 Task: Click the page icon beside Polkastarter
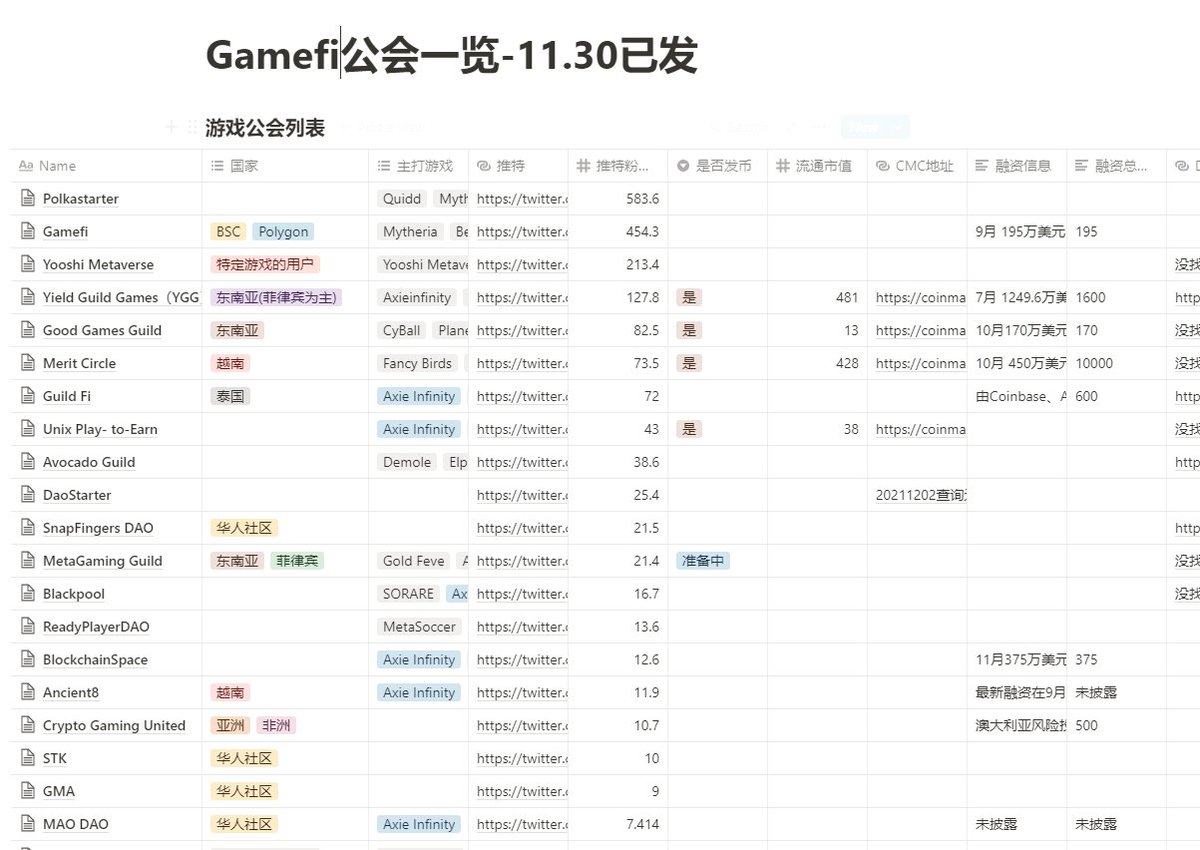click(27, 199)
